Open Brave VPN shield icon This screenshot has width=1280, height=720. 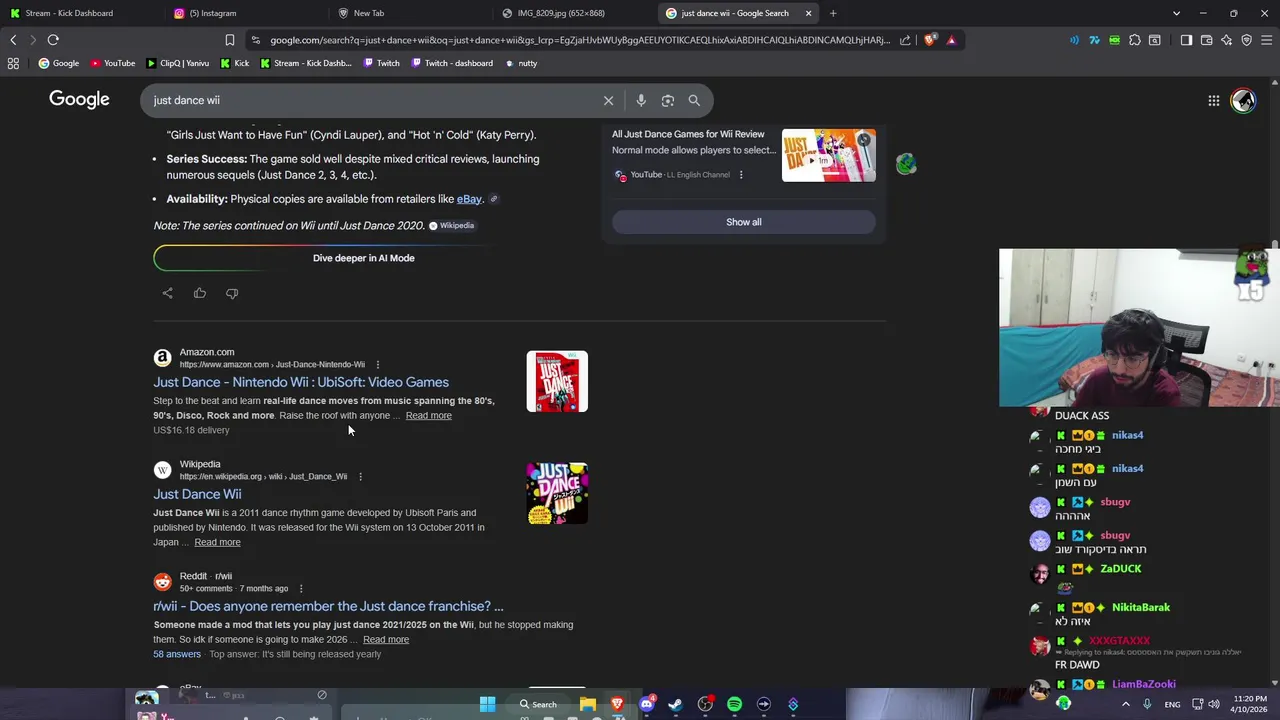point(1246,40)
